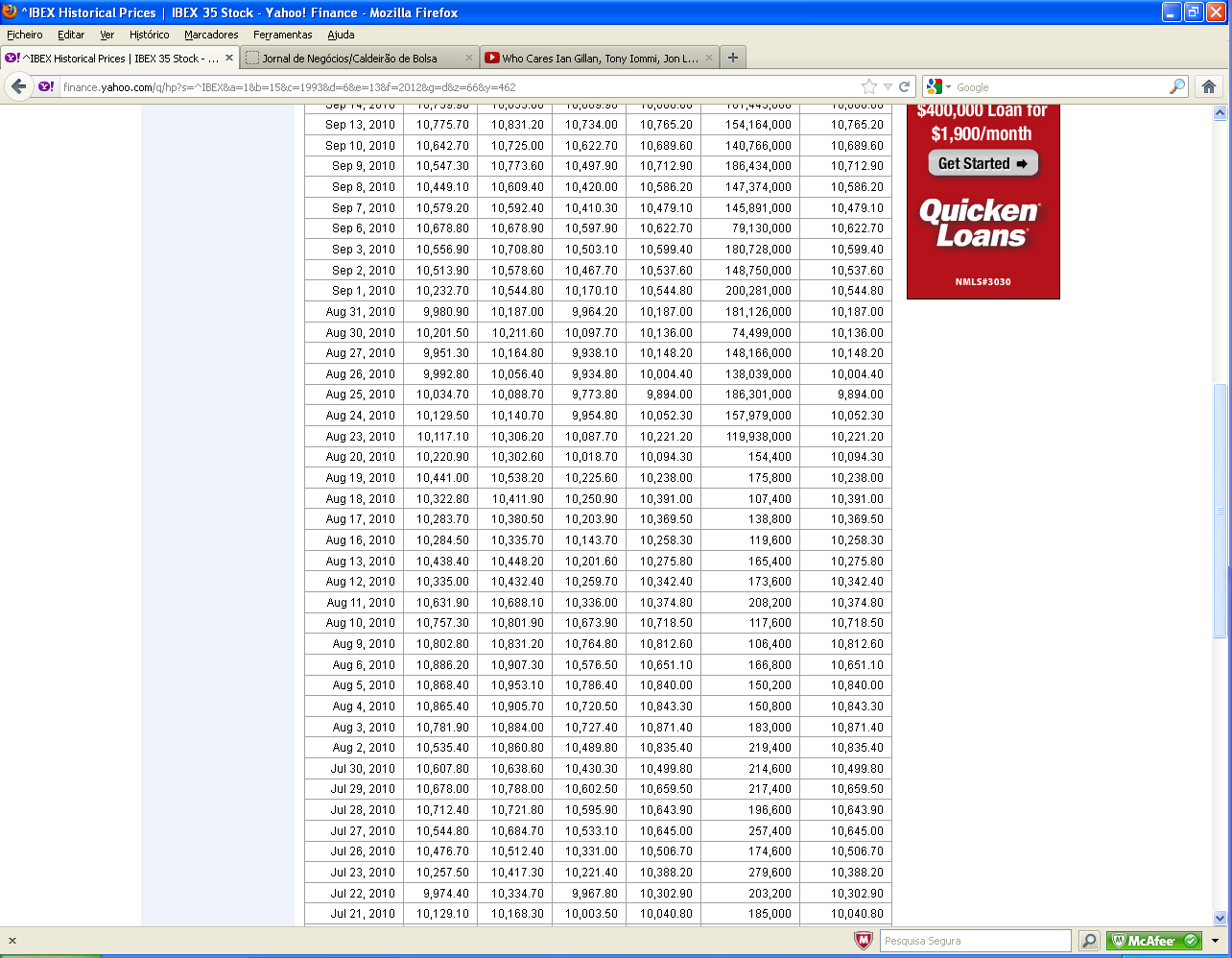Image resolution: width=1232 pixels, height=958 pixels.
Task: Go to the home page icon
Action: click(1209, 86)
